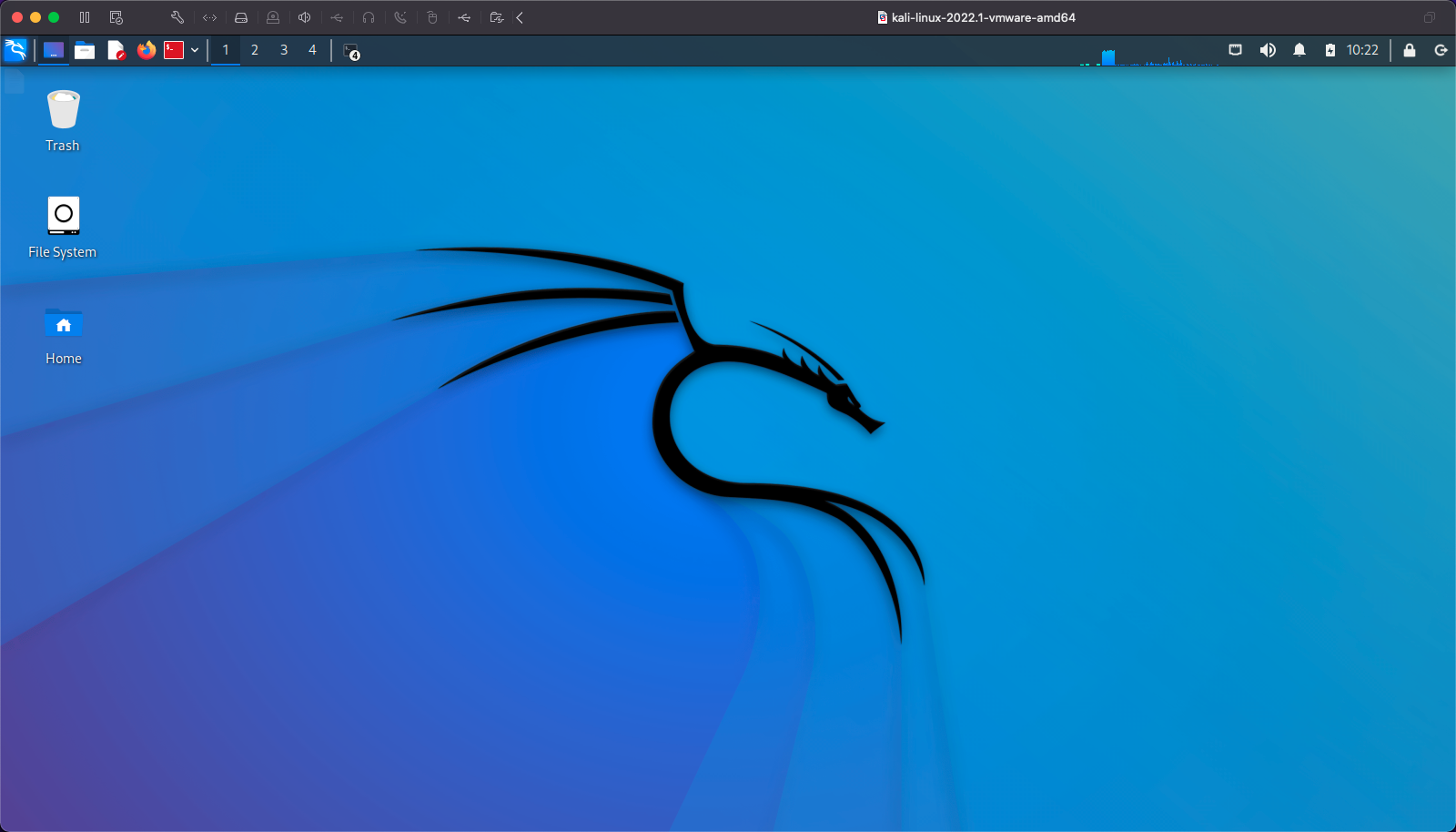Open VMware settings wrench icon
1456x832 pixels.
coord(177,17)
